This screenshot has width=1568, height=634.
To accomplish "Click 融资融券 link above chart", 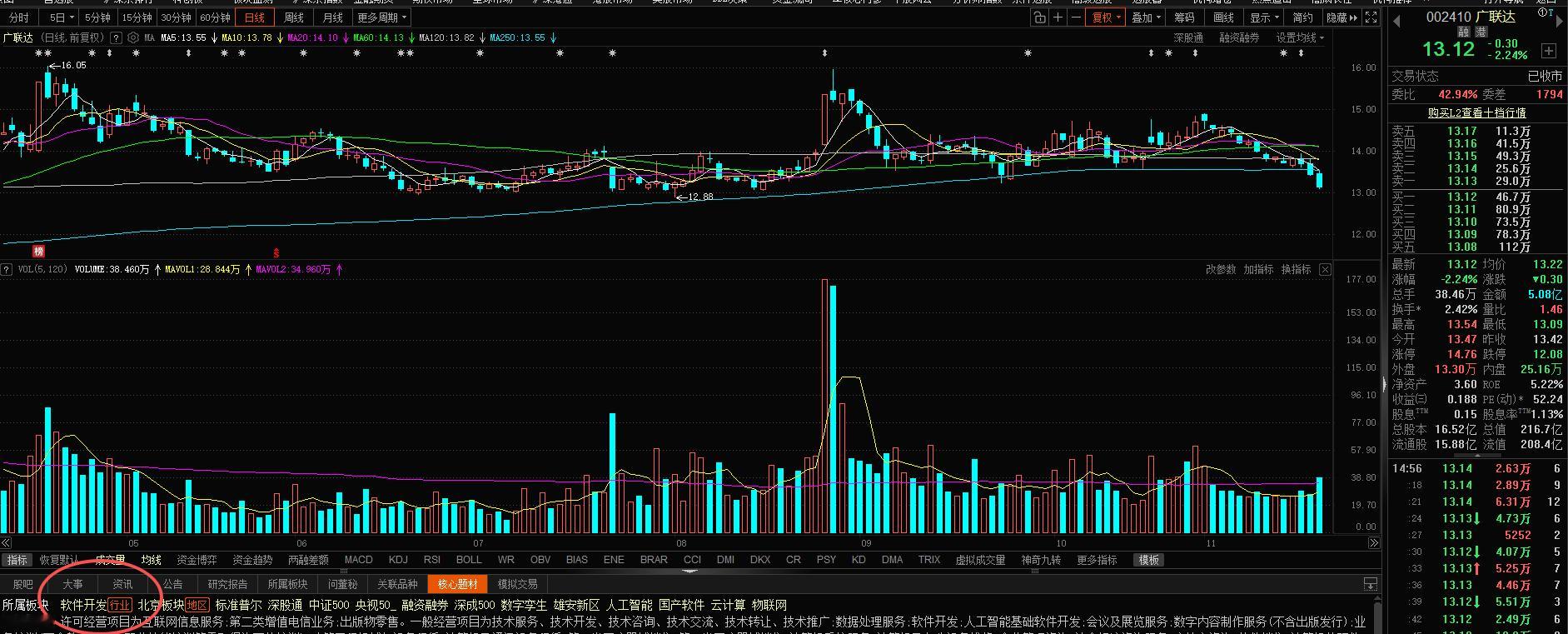I will point(1239,37).
